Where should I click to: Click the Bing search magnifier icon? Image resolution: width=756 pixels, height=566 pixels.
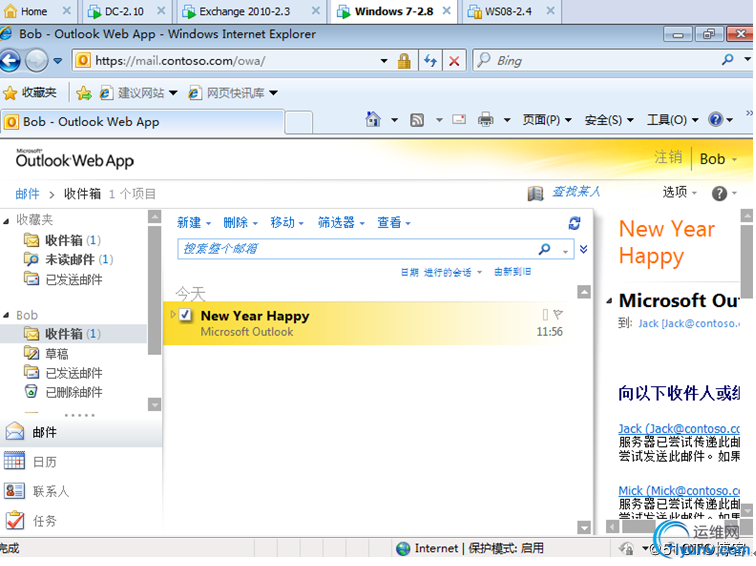(728, 60)
